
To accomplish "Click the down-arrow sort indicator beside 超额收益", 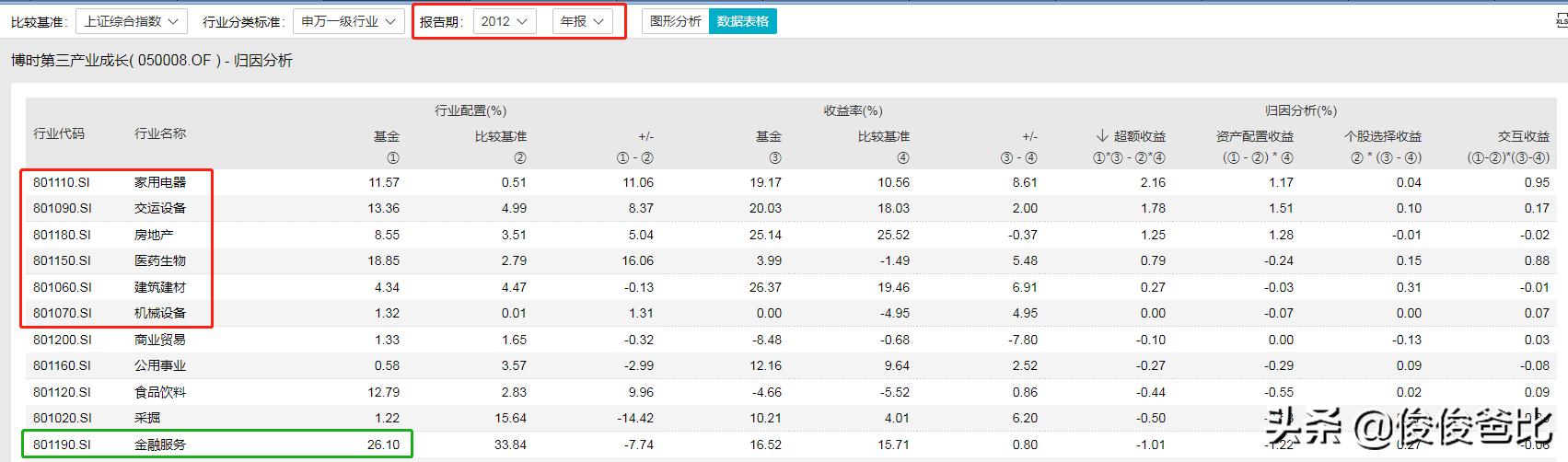I will tap(1101, 135).
